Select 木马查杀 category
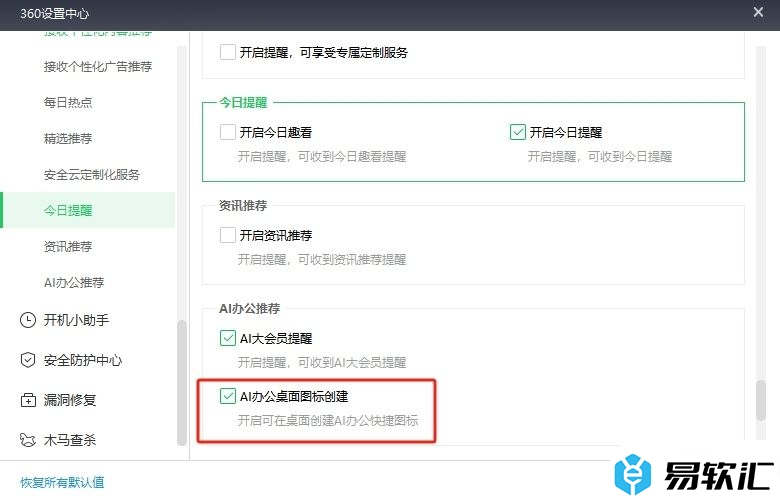Screen dimensions: 780x500 point(70,440)
